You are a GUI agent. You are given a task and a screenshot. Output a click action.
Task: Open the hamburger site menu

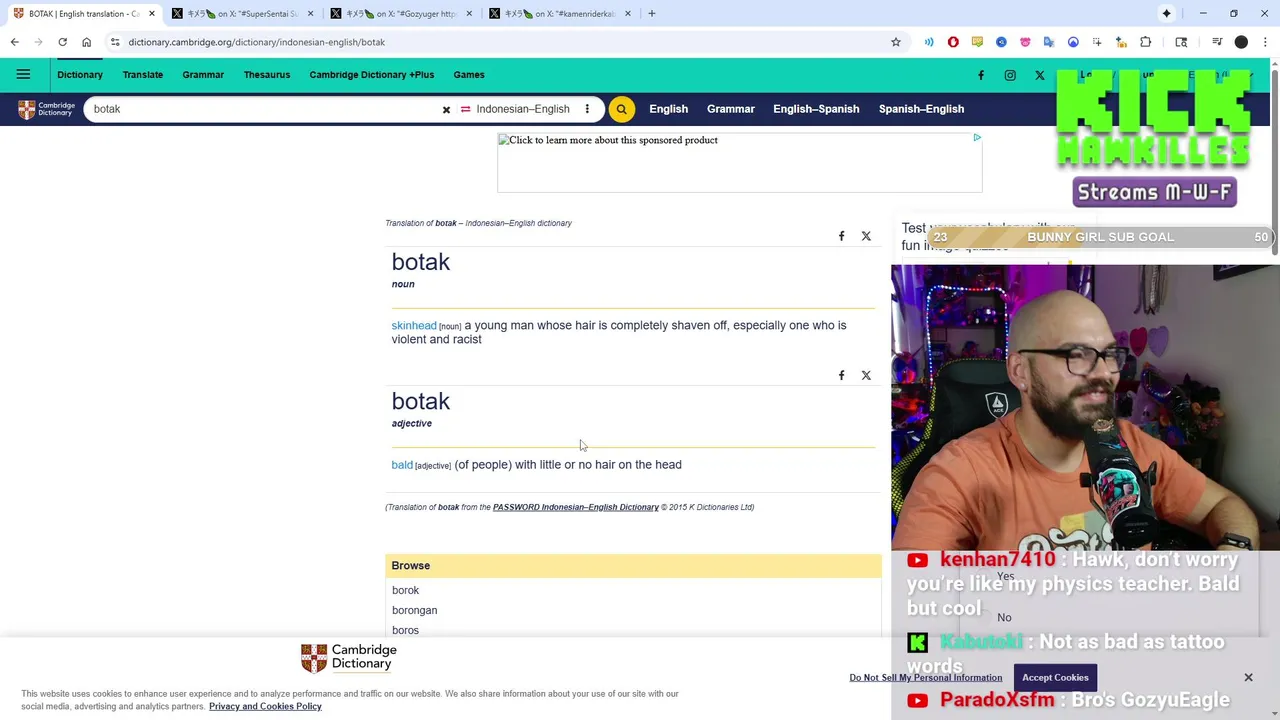(x=23, y=74)
